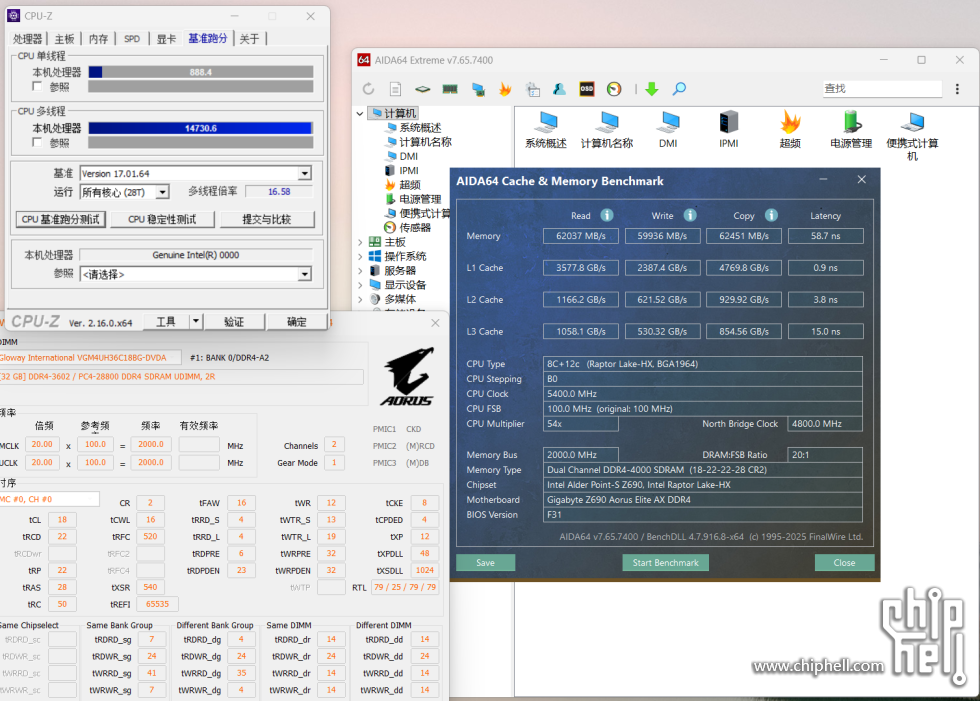The width and height of the screenshot is (980, 701).
Task: Open the OSD panel icon in AIDA64
Action: (587, 89)
